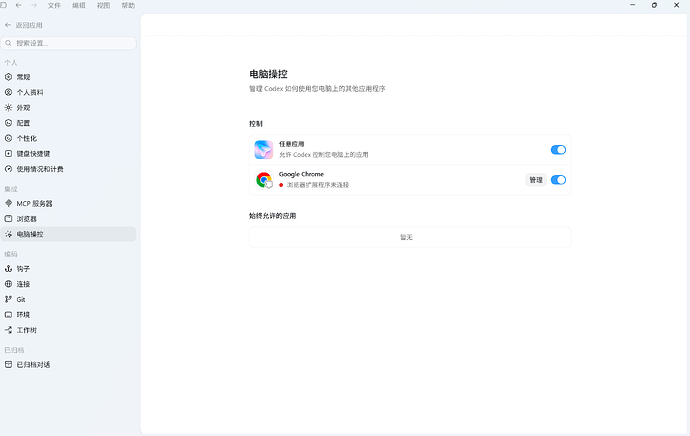Viewport: 690px width, 436px height.
Task: Click the search magnifier icon
Action: point(8,43)
